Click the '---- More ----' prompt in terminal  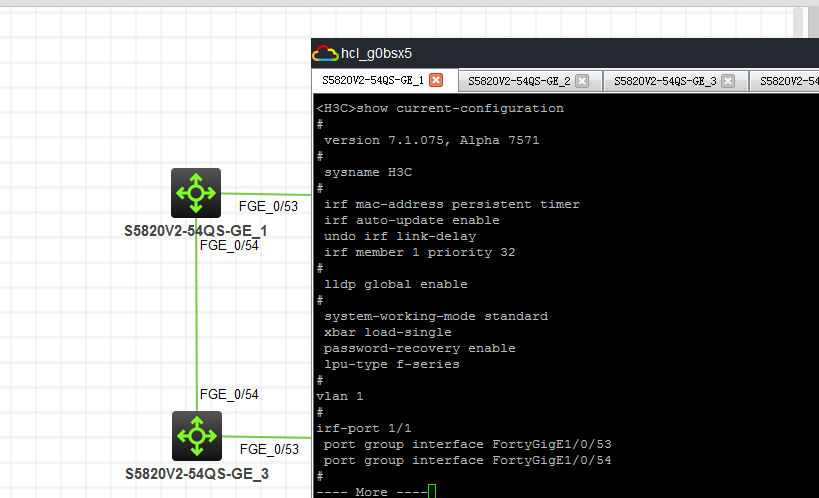click(x=371, y=492)
